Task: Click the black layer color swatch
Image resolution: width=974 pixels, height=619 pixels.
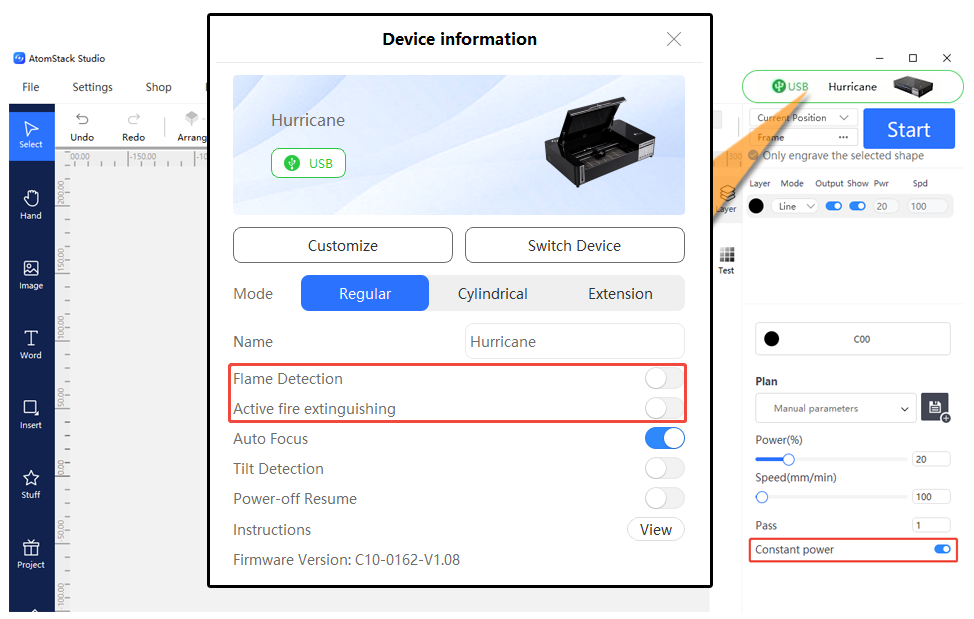Action: point(756,206)
